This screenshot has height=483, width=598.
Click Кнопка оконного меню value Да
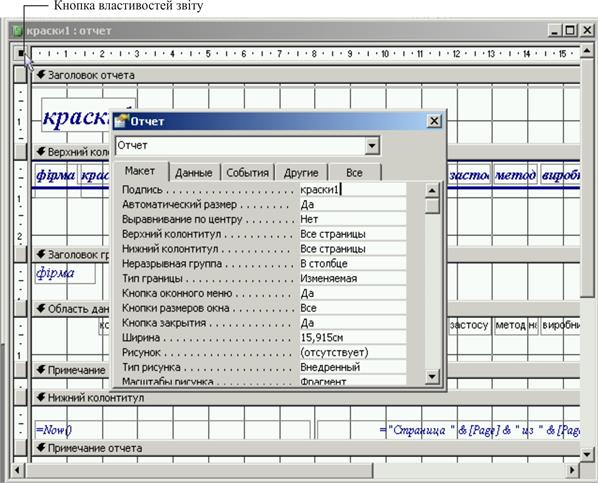point(353,293)
